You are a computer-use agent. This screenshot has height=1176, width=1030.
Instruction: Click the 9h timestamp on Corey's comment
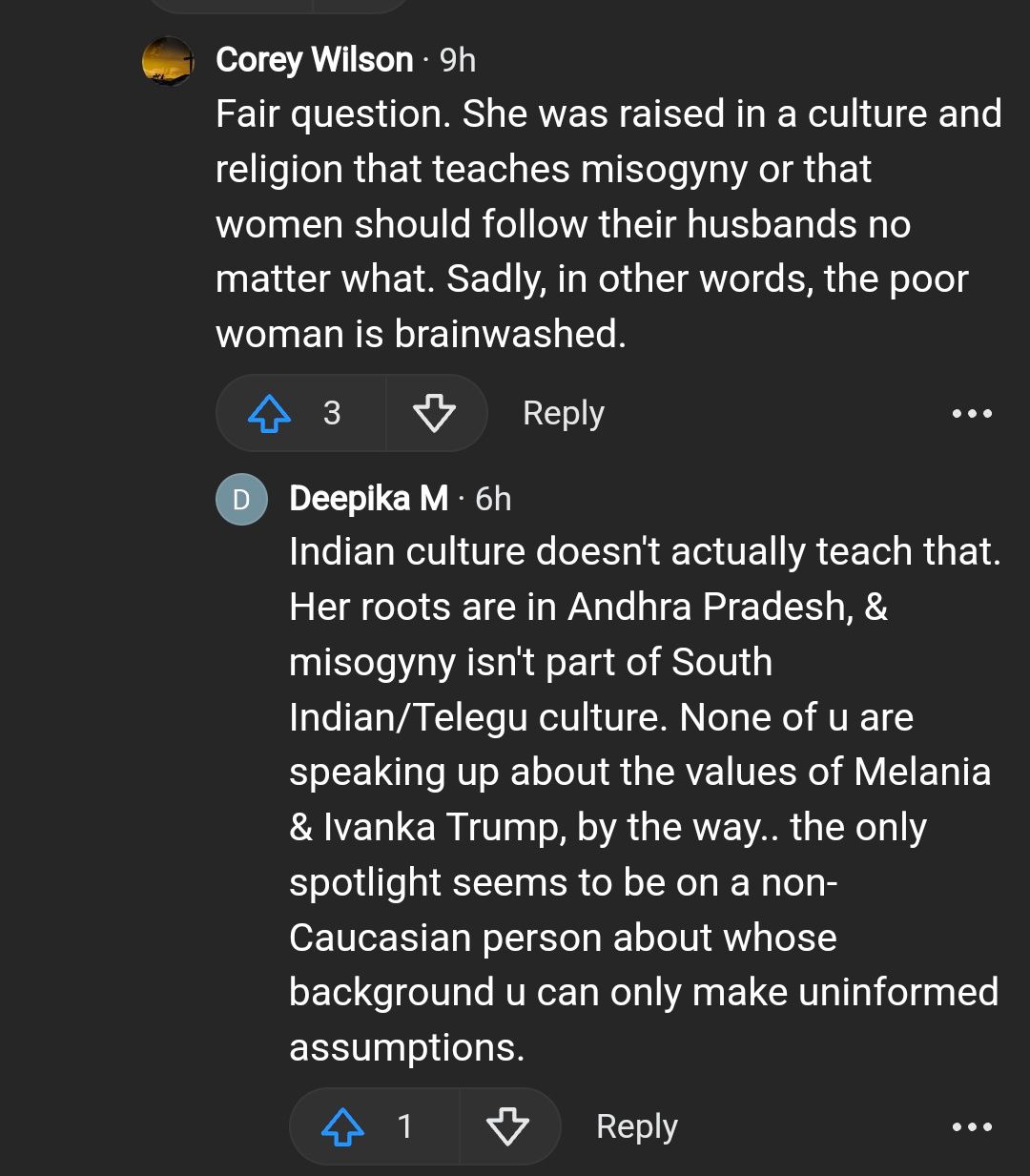tap(458, 61)
